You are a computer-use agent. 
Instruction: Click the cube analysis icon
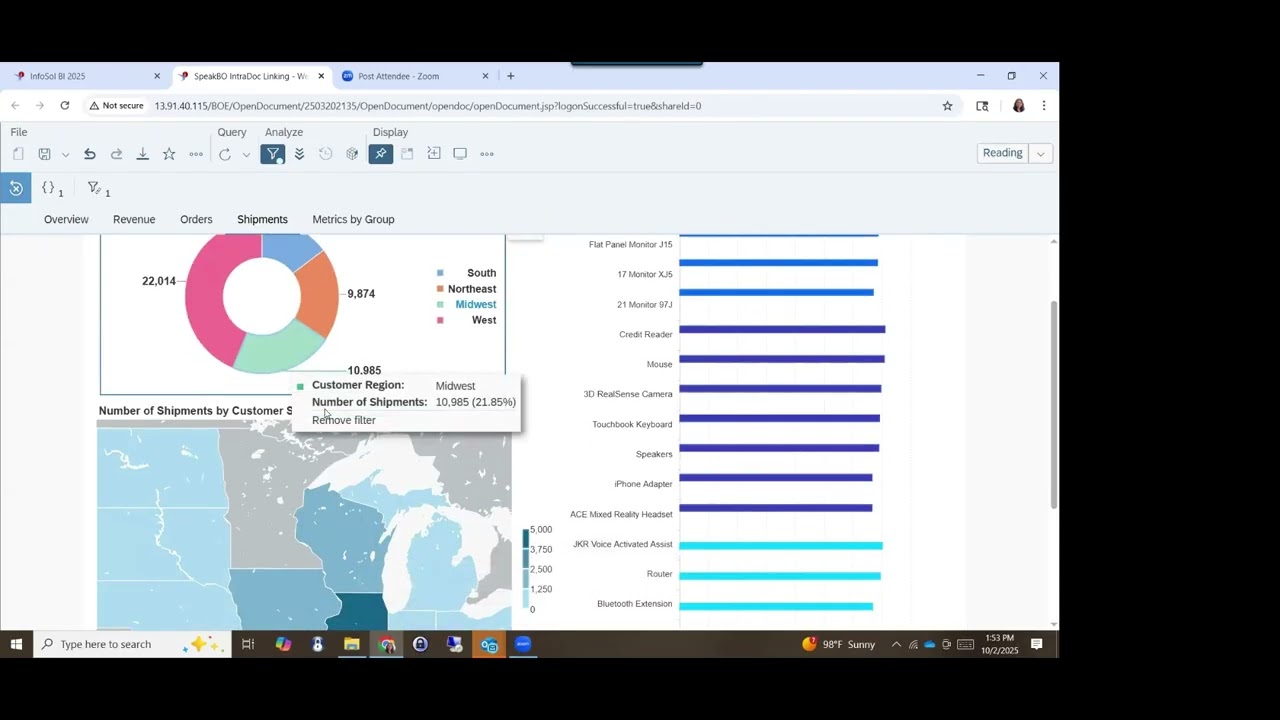352,154
